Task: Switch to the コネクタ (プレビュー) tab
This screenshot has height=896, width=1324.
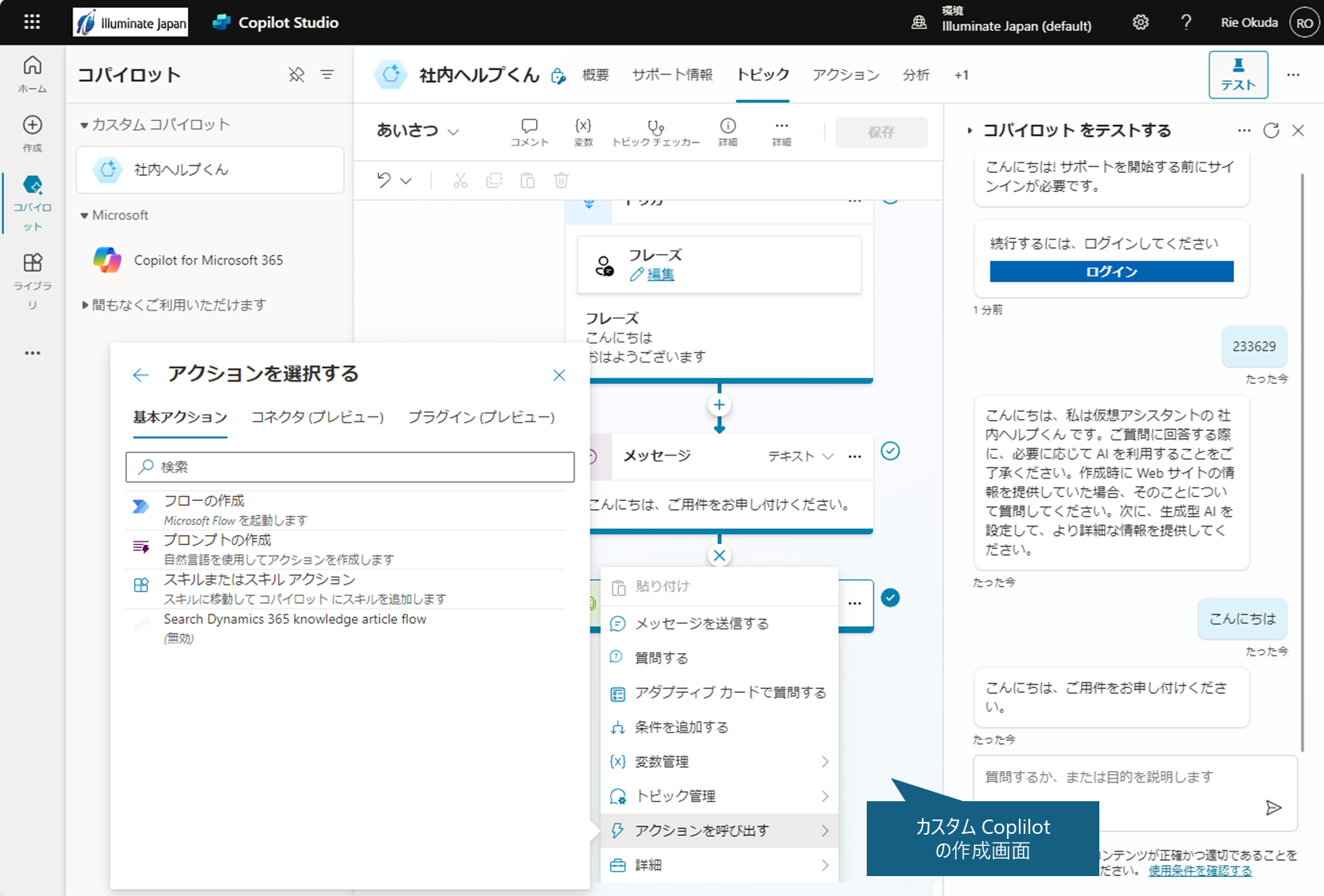Action: pos(317,417)
